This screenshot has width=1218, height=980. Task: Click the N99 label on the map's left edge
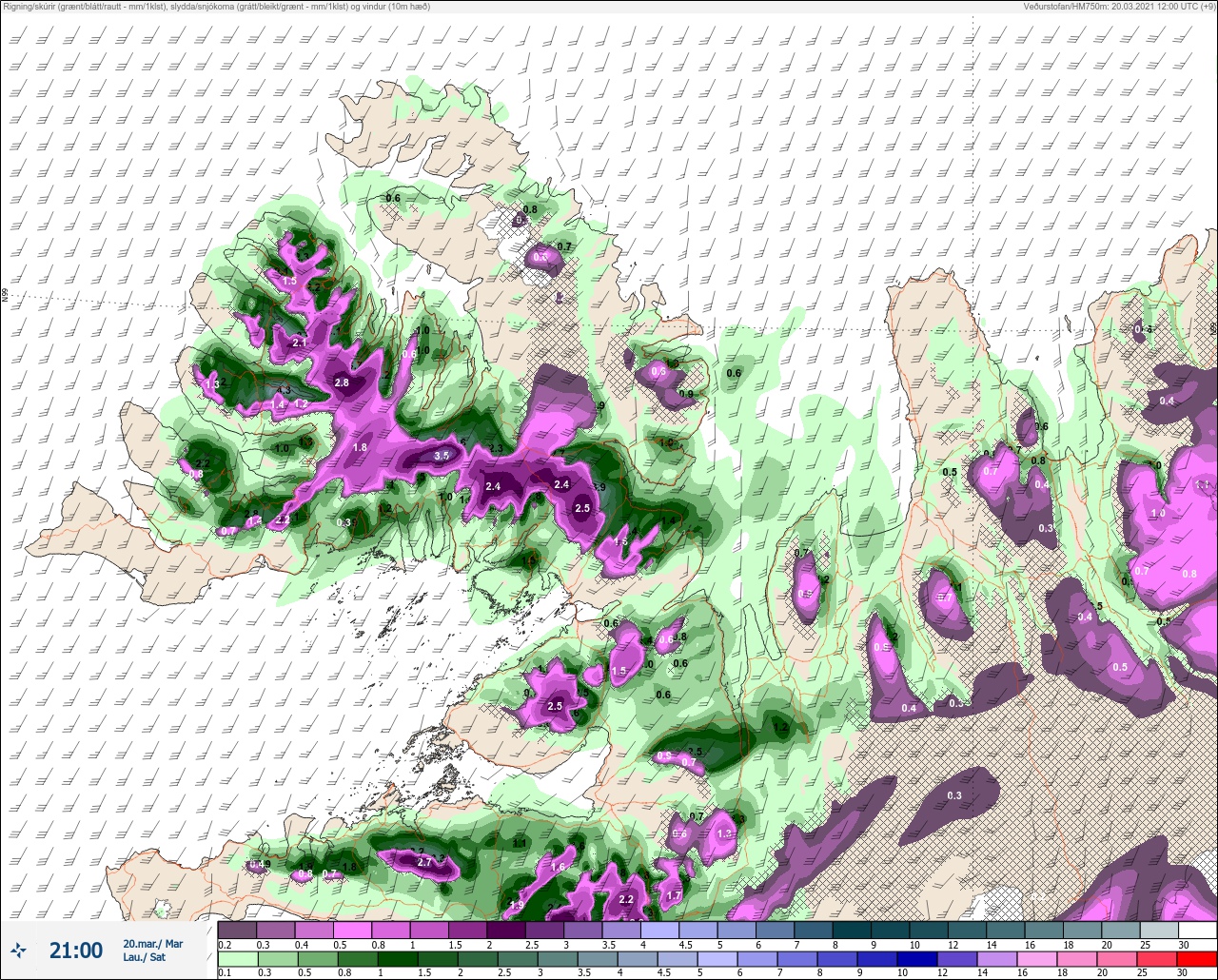(x=5, y=296)
